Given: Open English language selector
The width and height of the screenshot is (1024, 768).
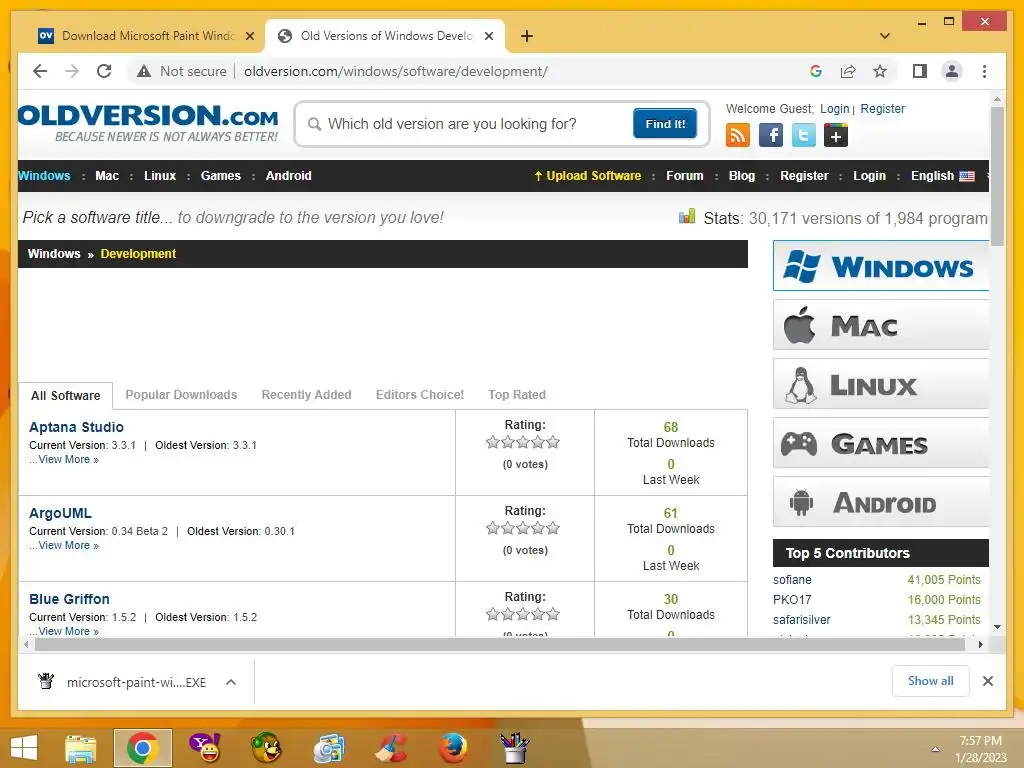Looking at the screenshot, I should 942,176.
